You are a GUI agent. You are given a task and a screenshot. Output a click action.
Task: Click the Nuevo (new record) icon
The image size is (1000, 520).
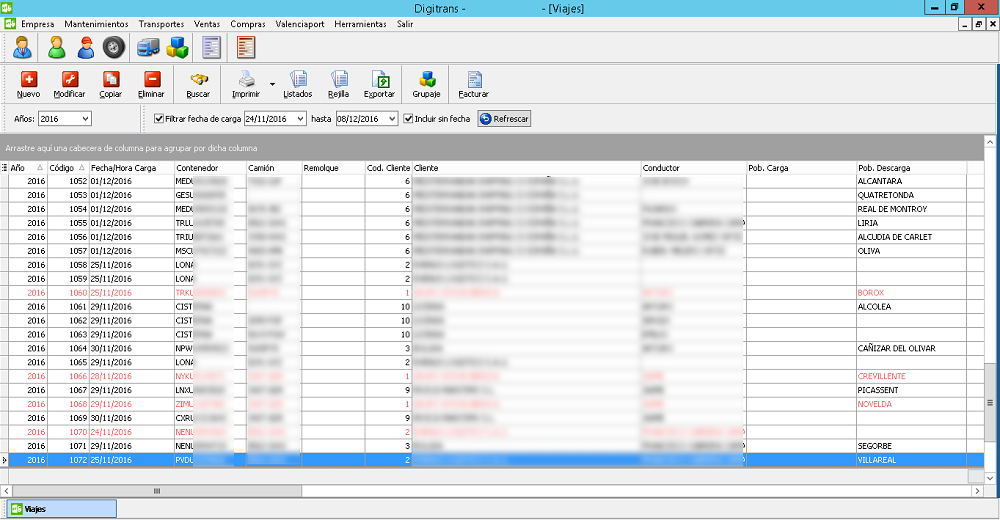pos(28,80)
